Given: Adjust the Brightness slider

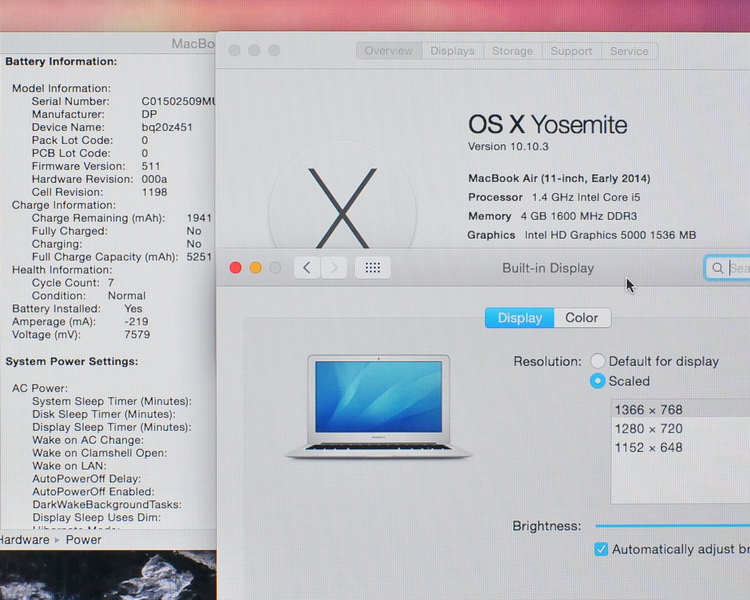Looking at the screenshot, I should (x=673, y=526).
